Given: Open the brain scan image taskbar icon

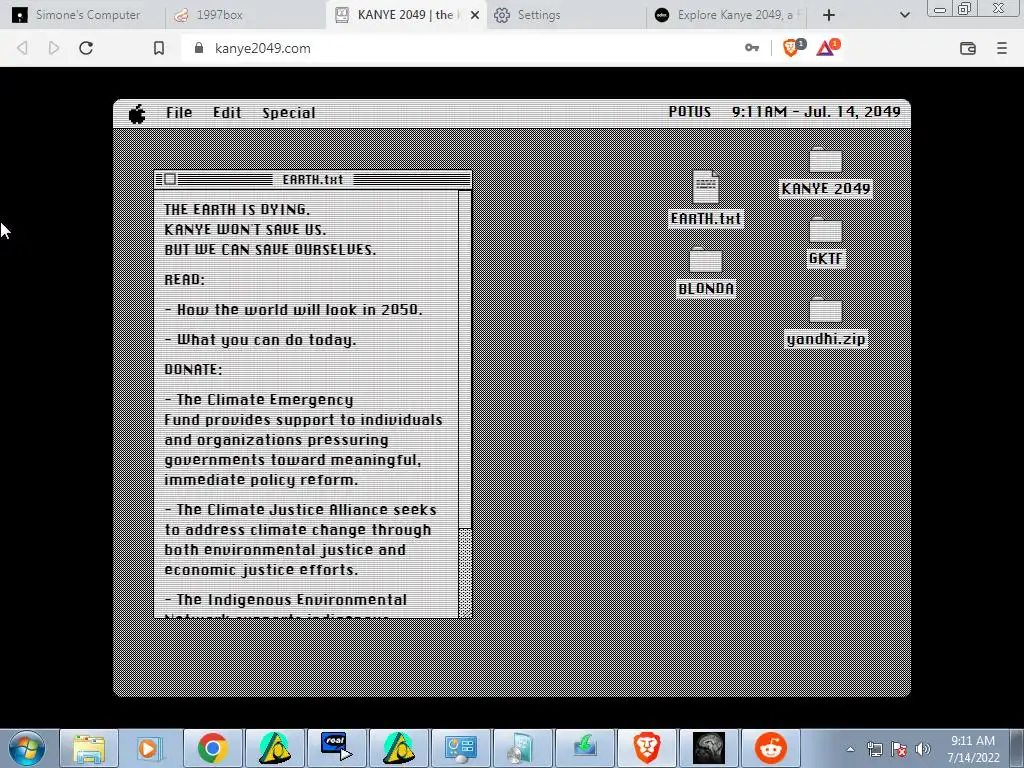Looking at the screenshot, I should click(709, 748).
